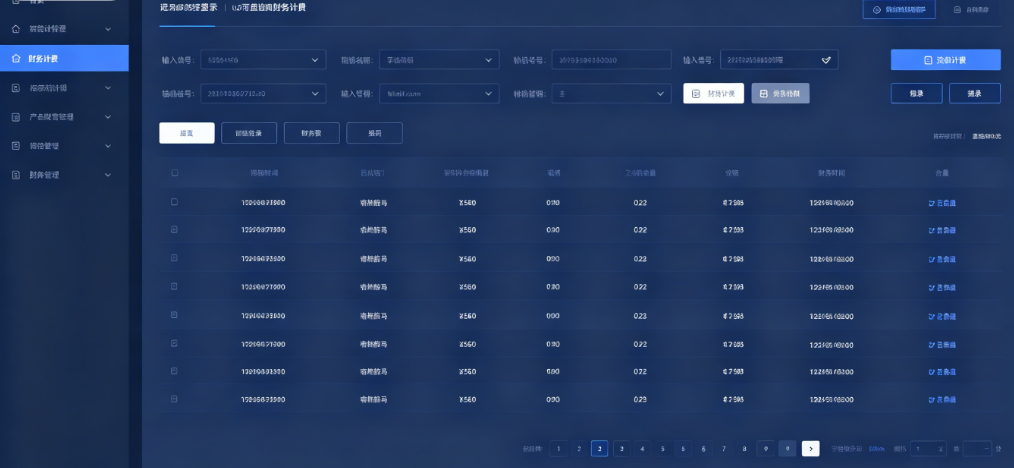
Task: Go to the next page with the arrow button
Action: click(x=810, y=449)
